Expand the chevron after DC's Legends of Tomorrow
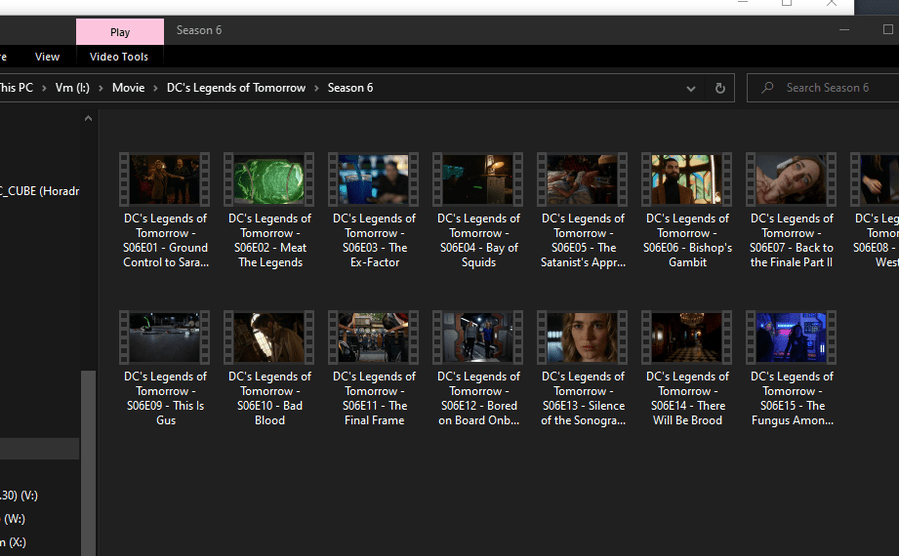This screenshot has width=899, height=556. point(316,88)
